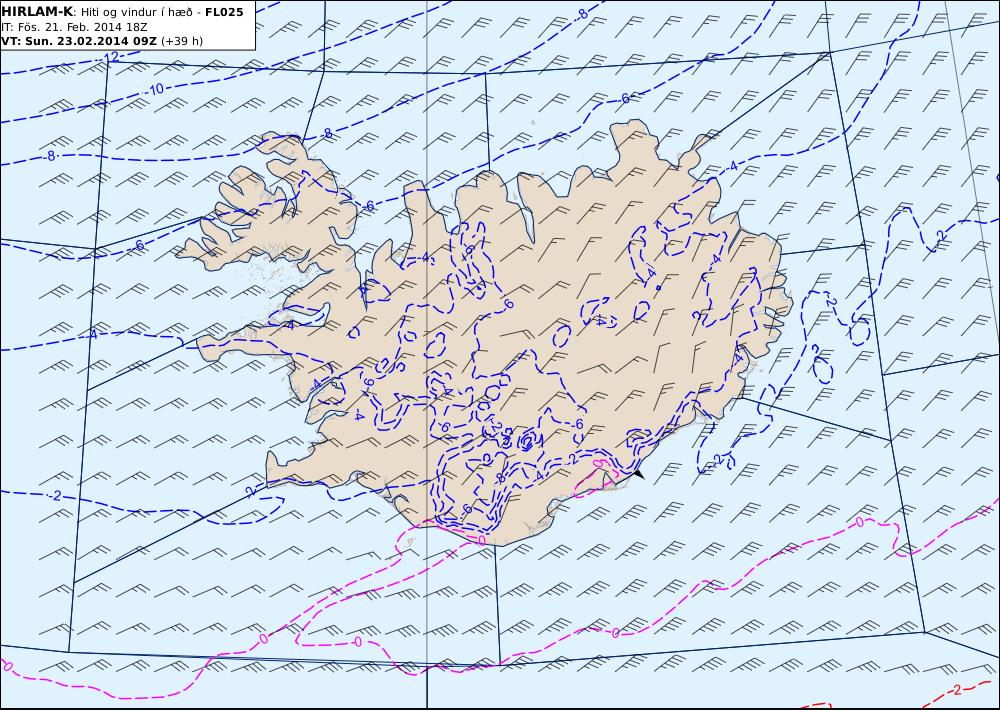This screenshot has height=710, width=1000.
Task: Click the 'VT: Sun. 23.02.2014 09Z' valid time
Action: (x=79, y=41)
